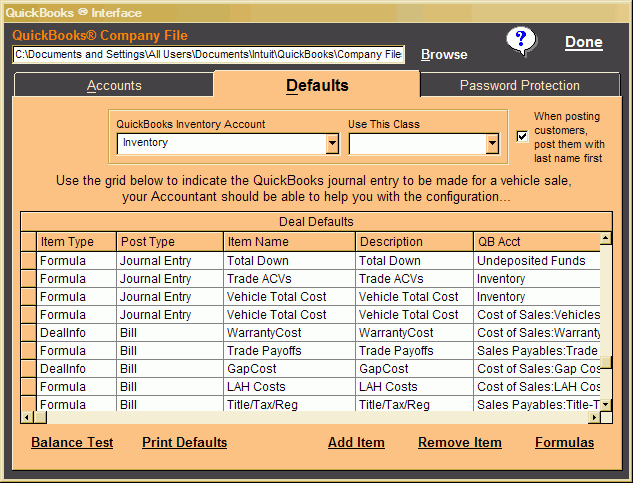
Task: Select row header for Trade Payoffs row
Action: coord(29,351)
